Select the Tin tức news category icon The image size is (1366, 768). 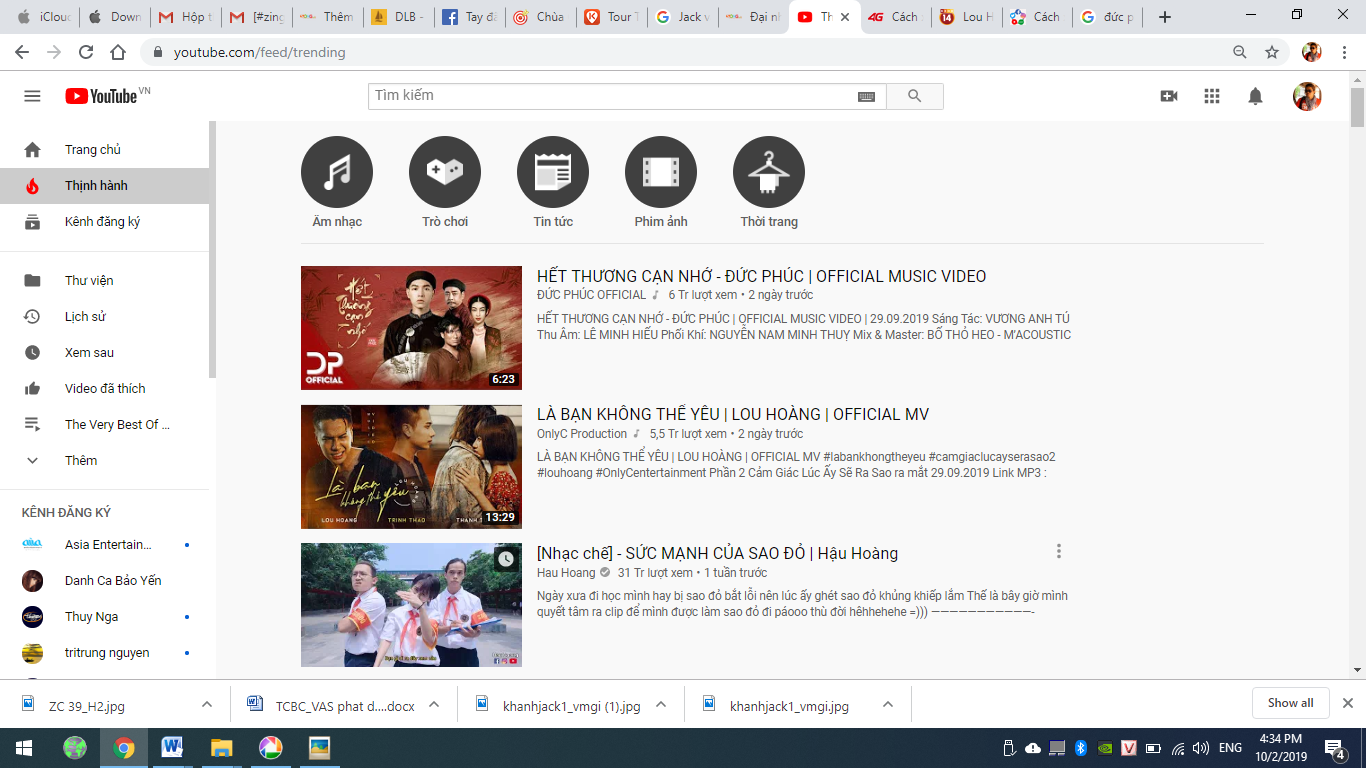(x=553, y=172)
